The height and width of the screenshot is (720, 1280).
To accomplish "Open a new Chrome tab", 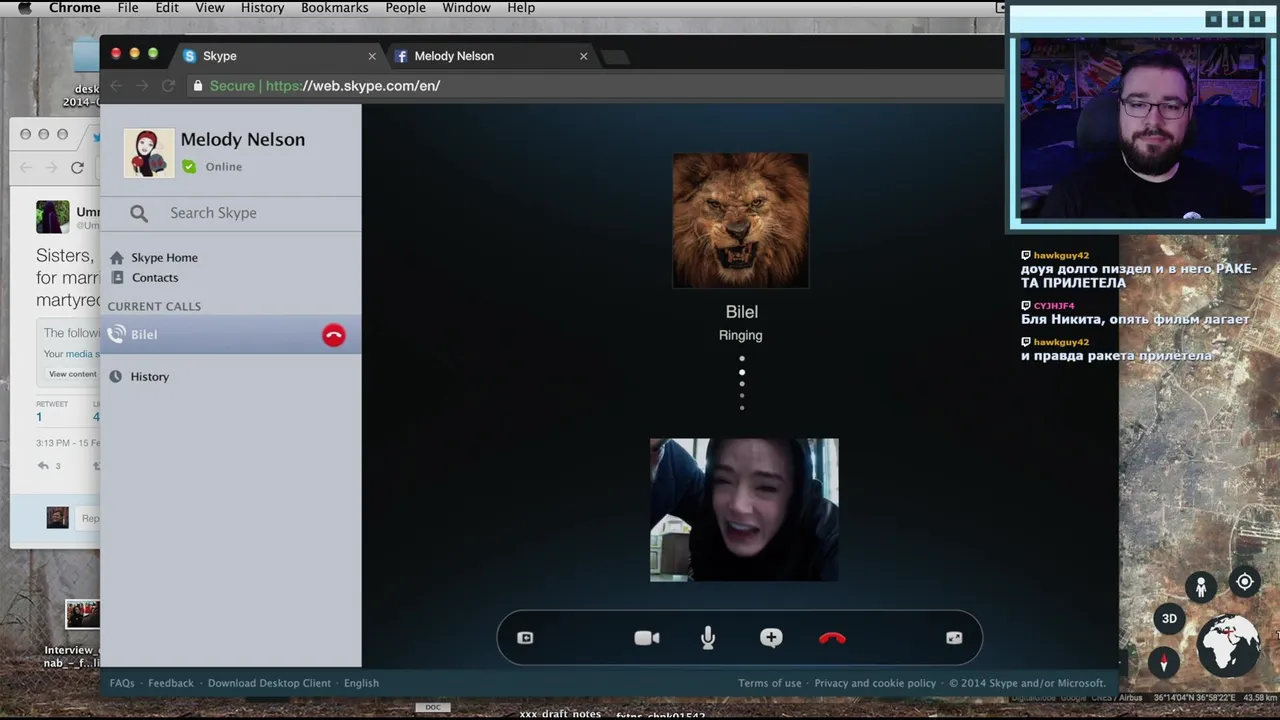I will pyautogui.click(x=615, y=57).
